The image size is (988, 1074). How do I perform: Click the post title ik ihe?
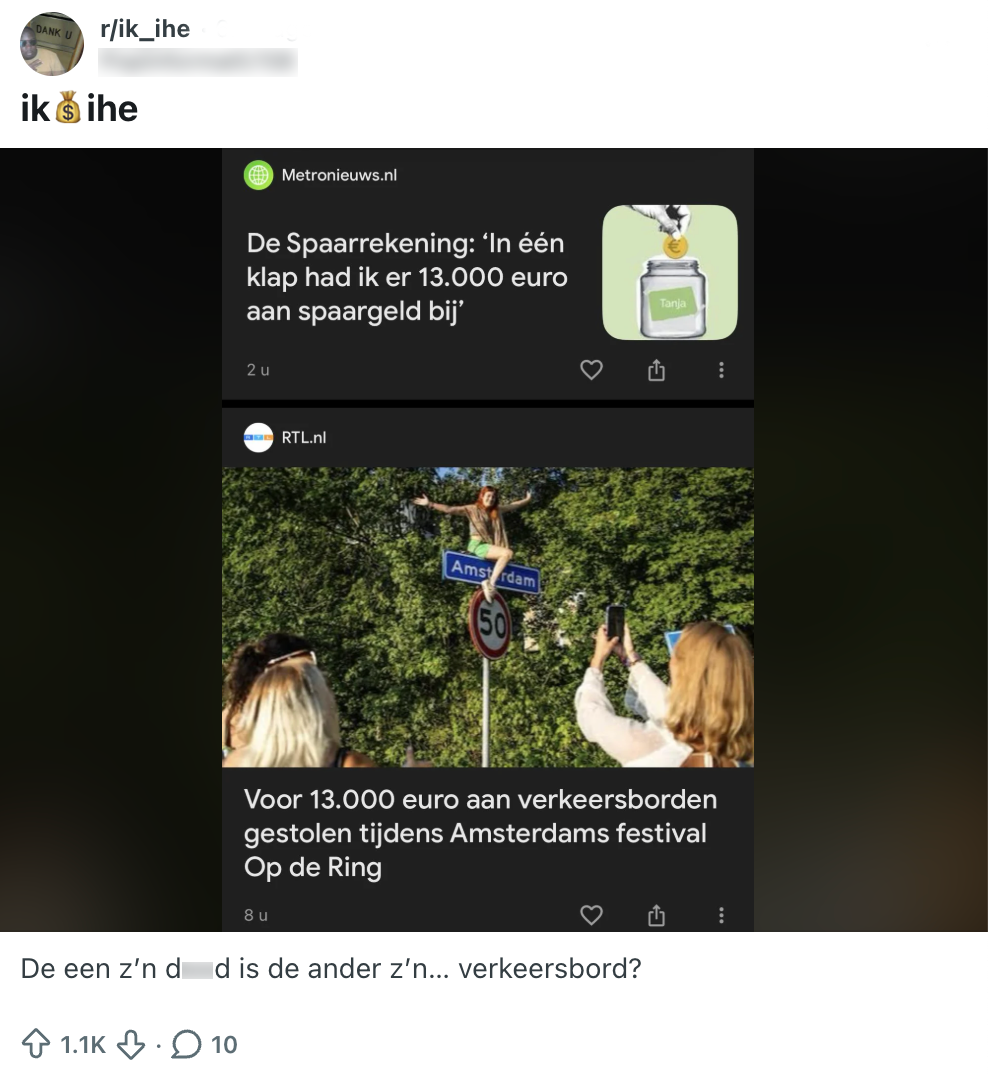click(x=79, y=108)
